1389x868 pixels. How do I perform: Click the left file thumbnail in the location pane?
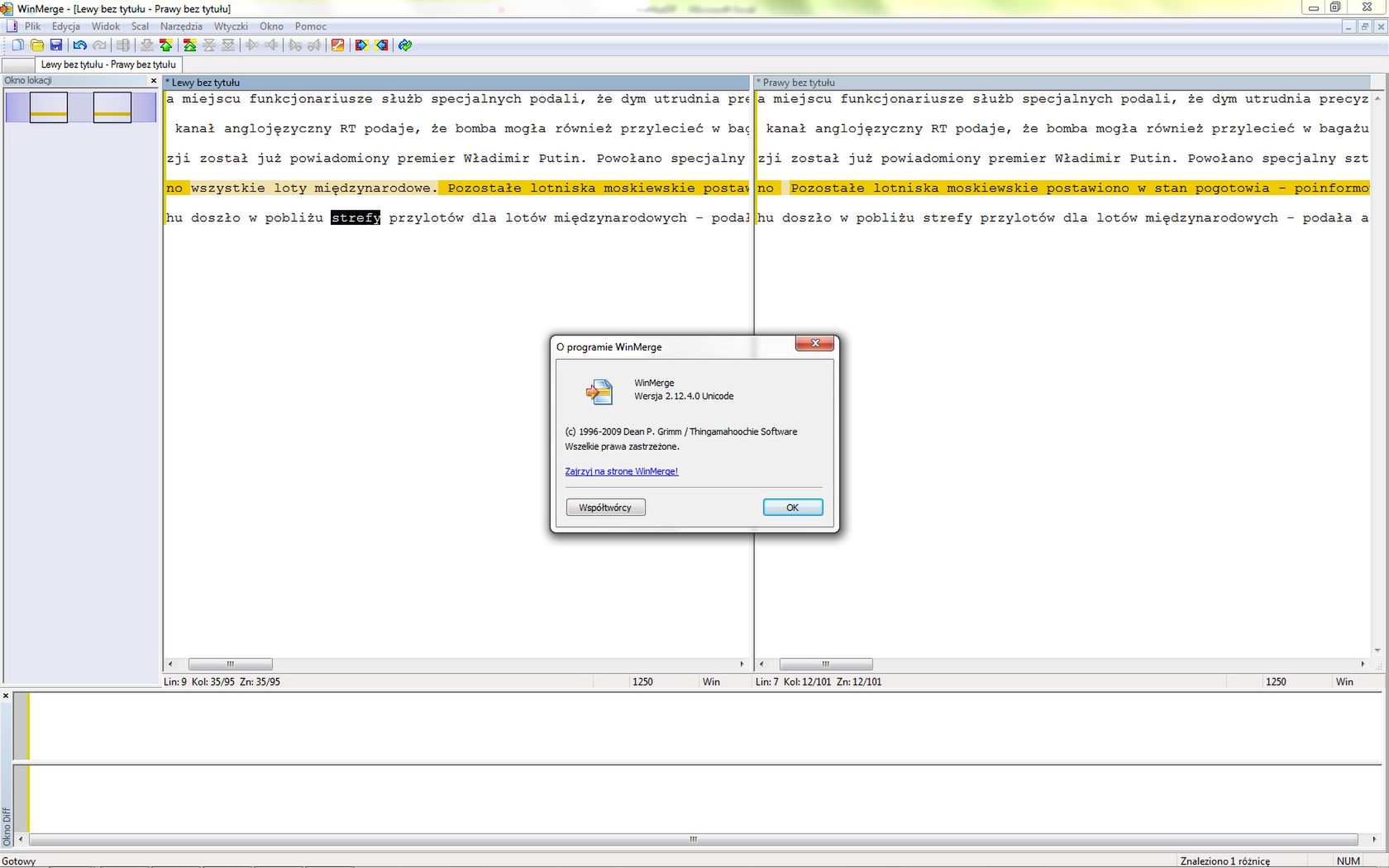[49, 107]
